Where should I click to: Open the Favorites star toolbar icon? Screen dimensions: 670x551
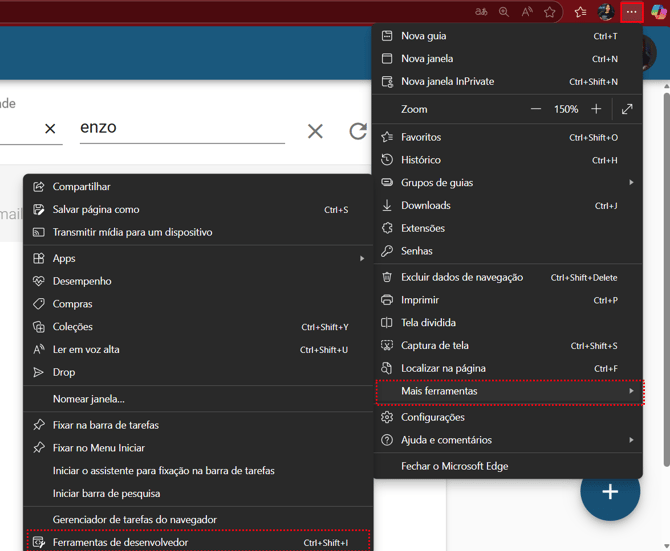coord(580,12)
